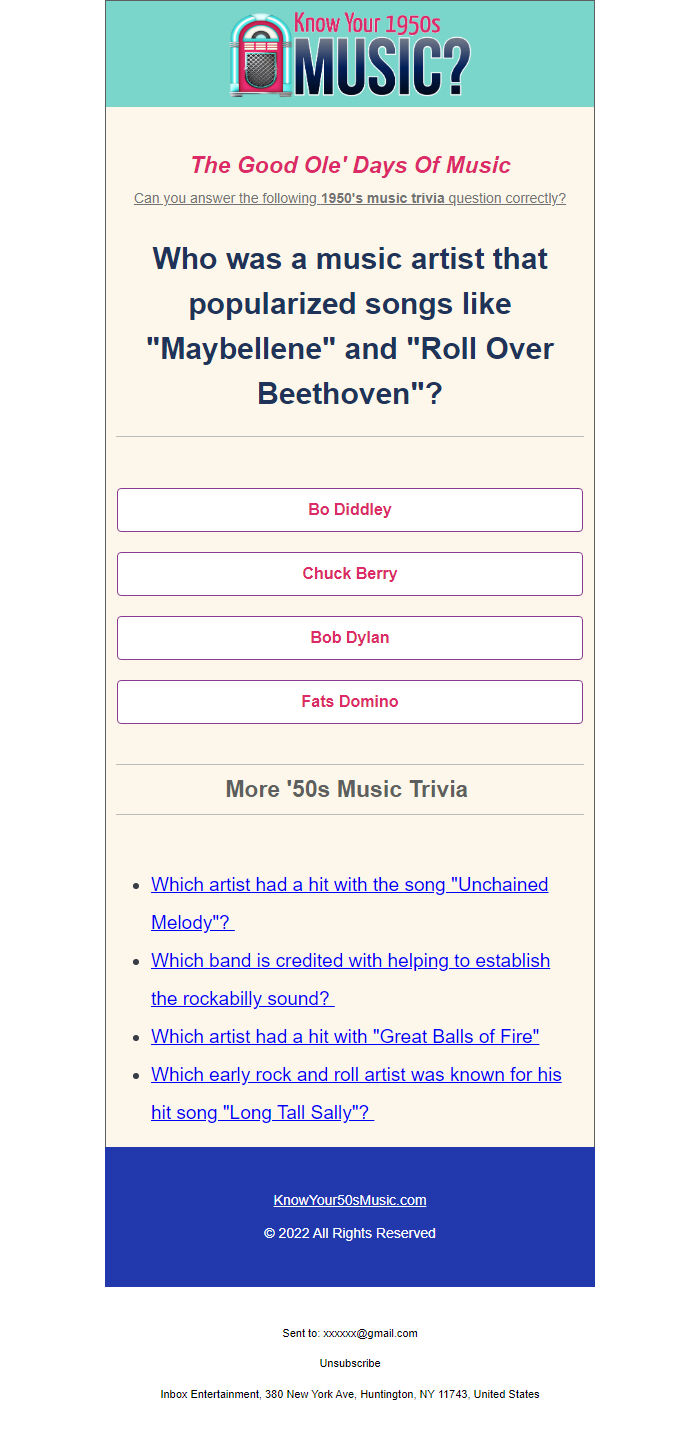Image resolution: width=700 pixels, height=1440 pixels.
Task: Pick the Bob Dylan answer option
Action: pos(350,638)
